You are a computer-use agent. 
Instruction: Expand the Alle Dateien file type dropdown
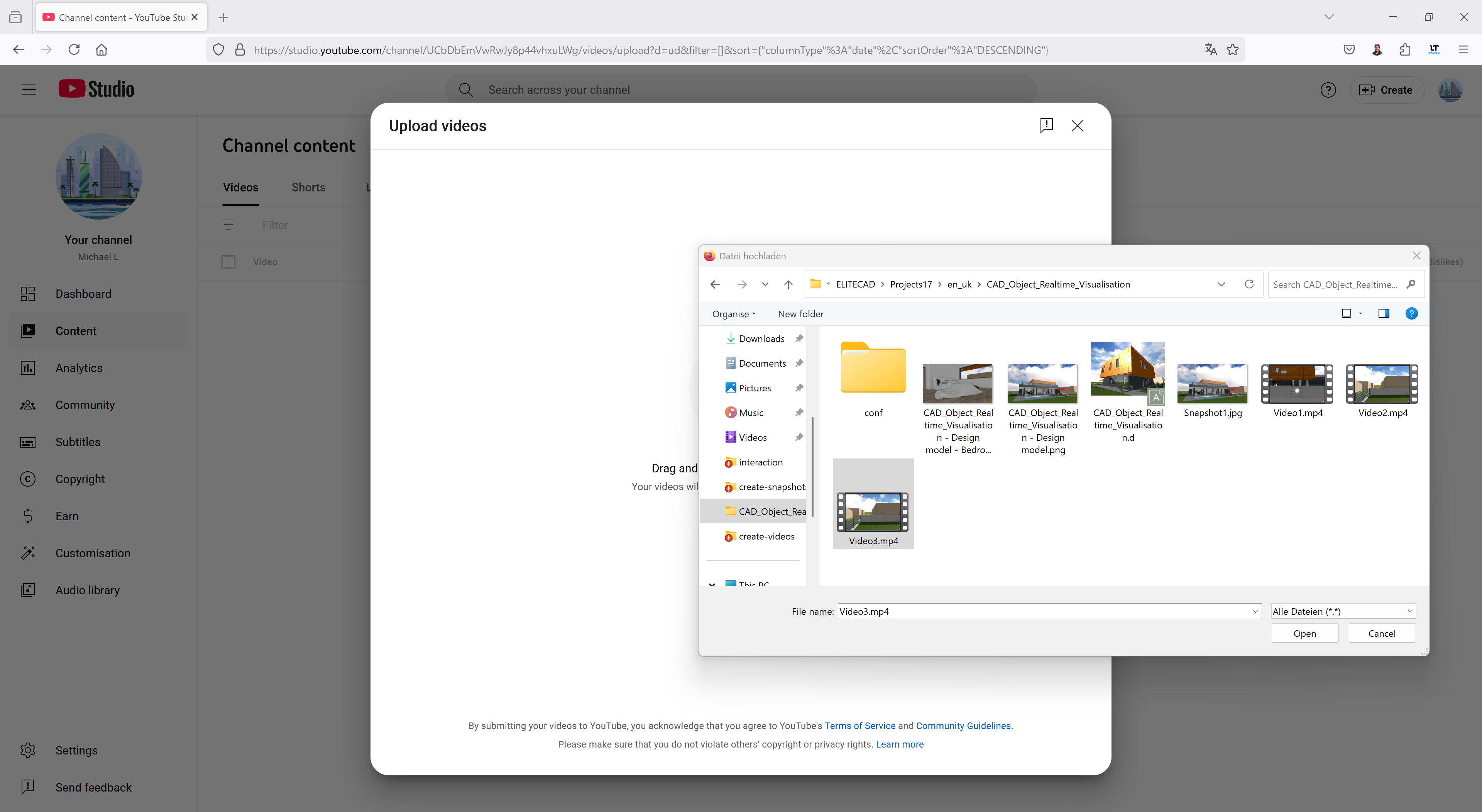tap(1343, 611)
